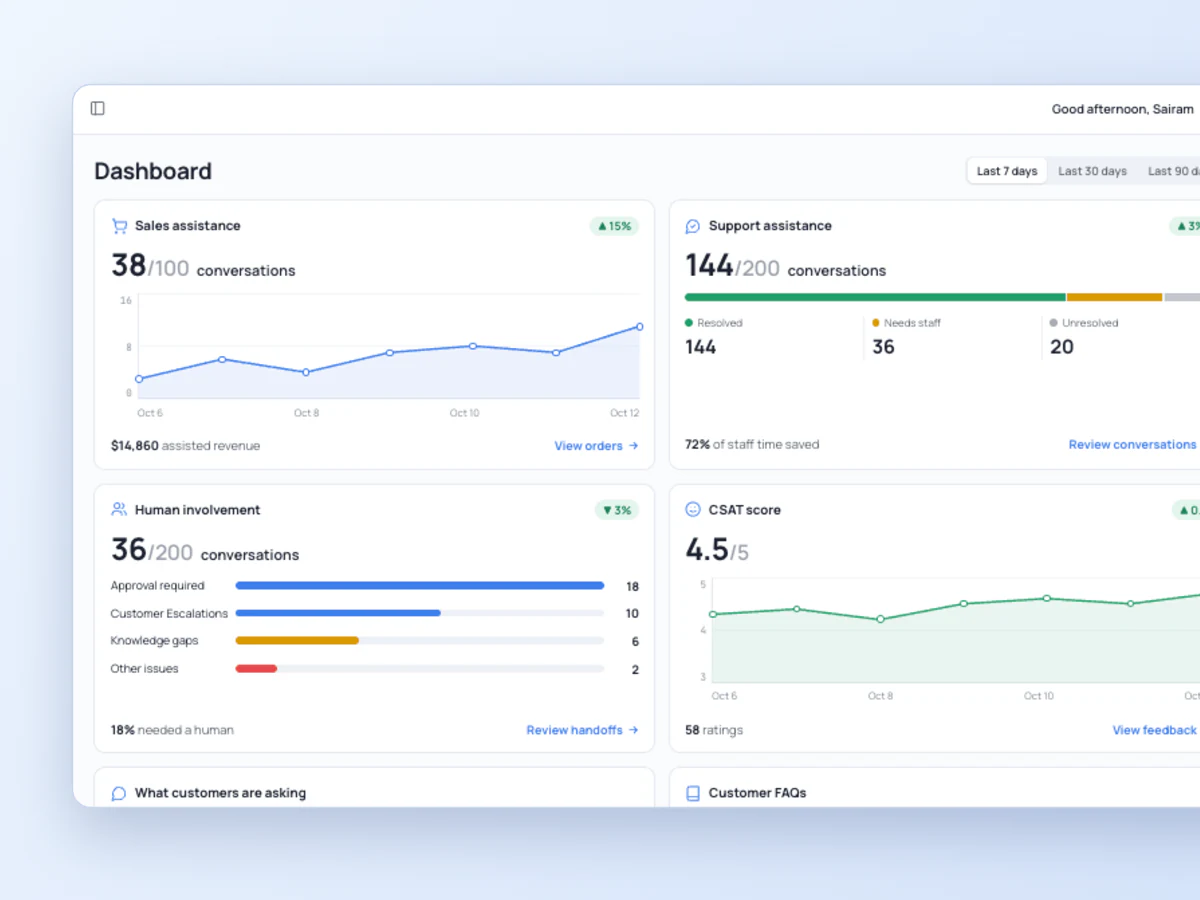Screen dimensions: 1200x900
Task: Click the Approval required progress bar
Action: pos(420,586)
